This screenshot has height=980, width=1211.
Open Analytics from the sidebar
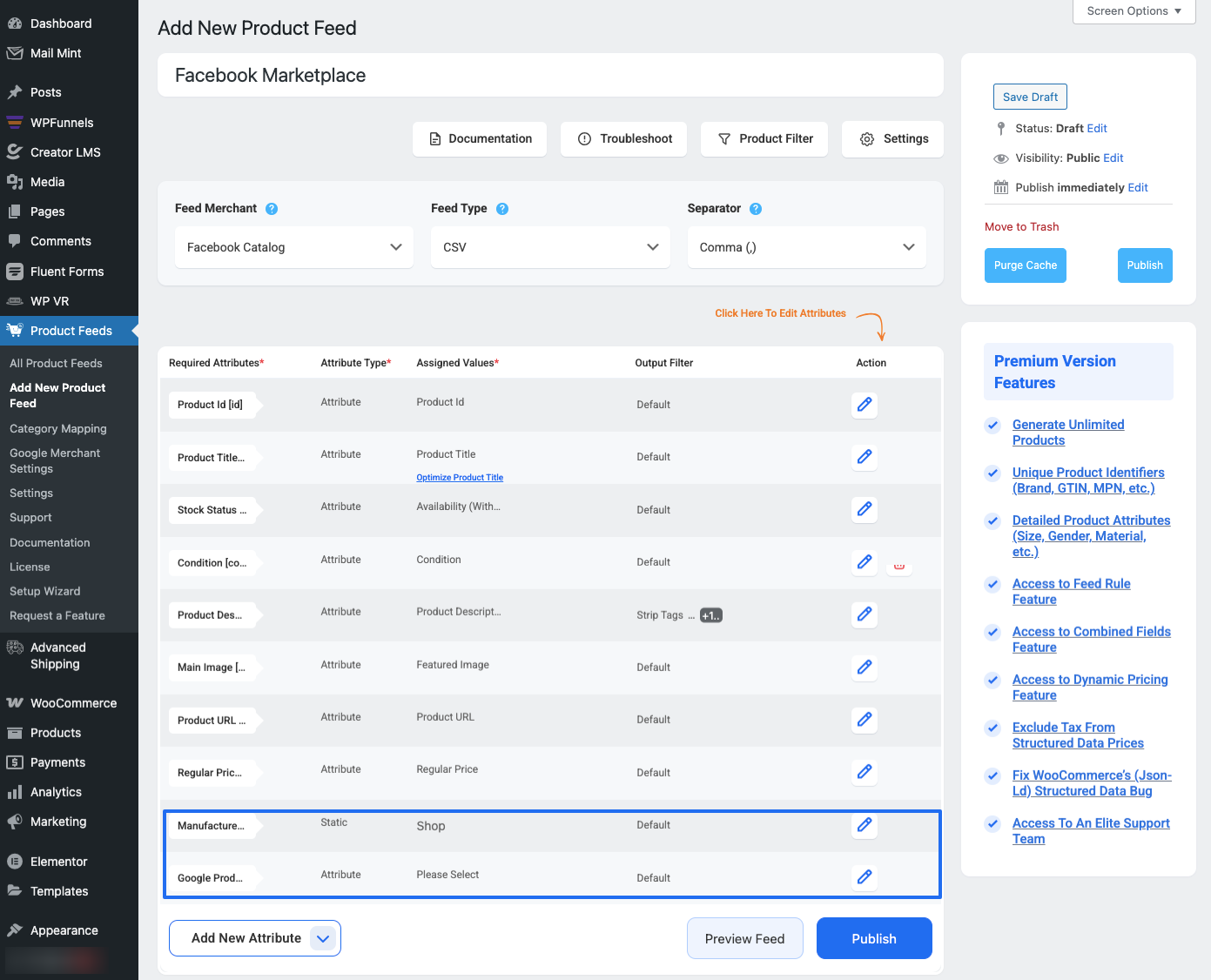pyautogui.click(x=56, y=791)
